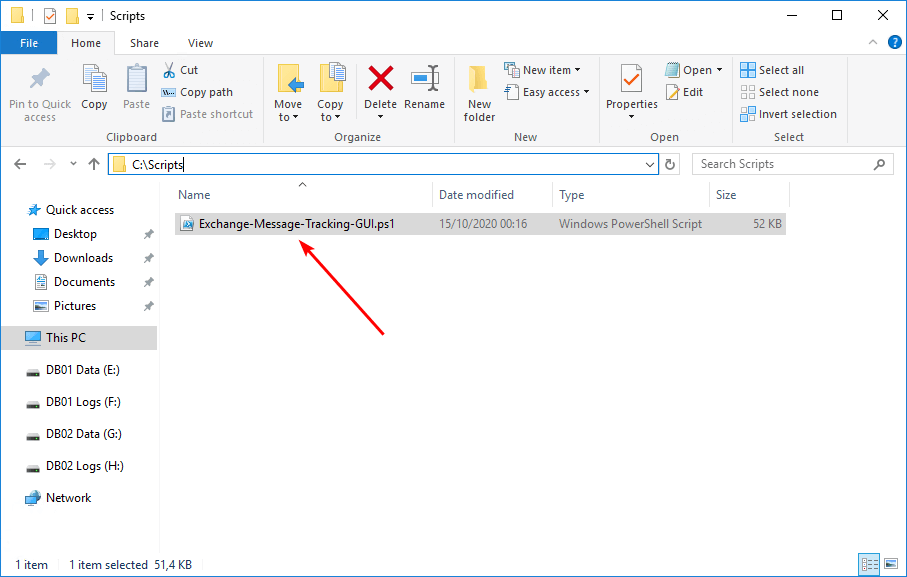Click Edit in the Open group

coord(684,92)
